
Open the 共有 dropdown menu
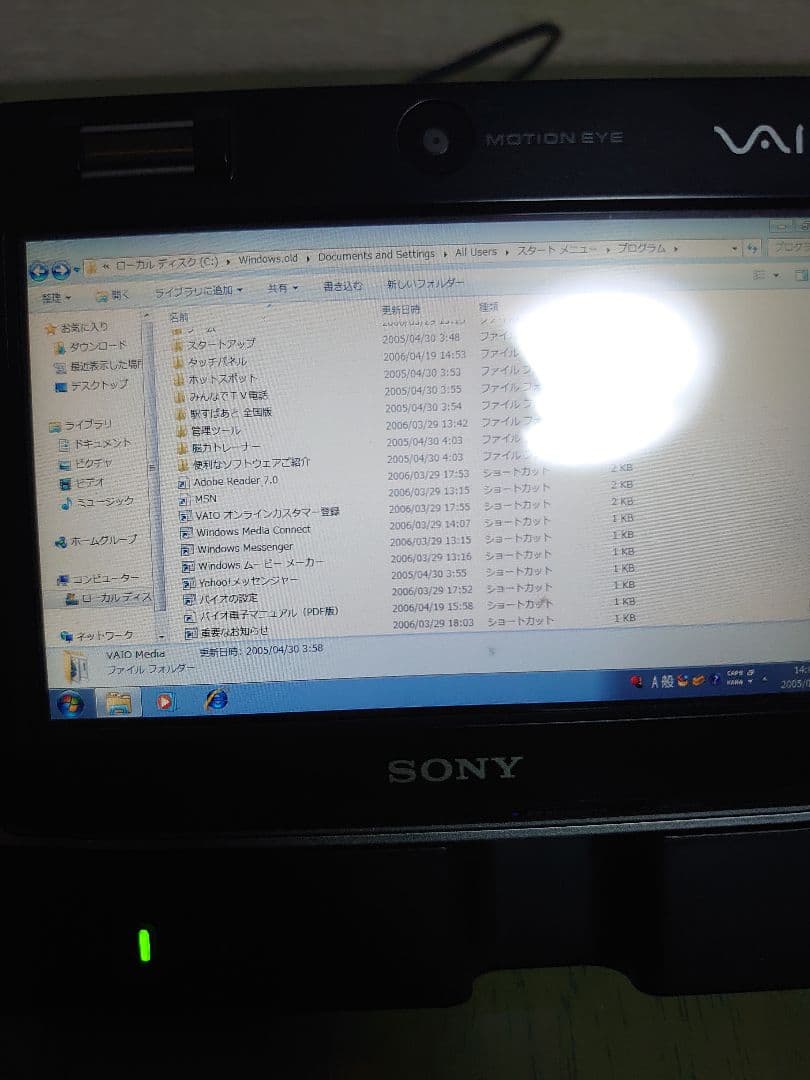coord(283,288)
